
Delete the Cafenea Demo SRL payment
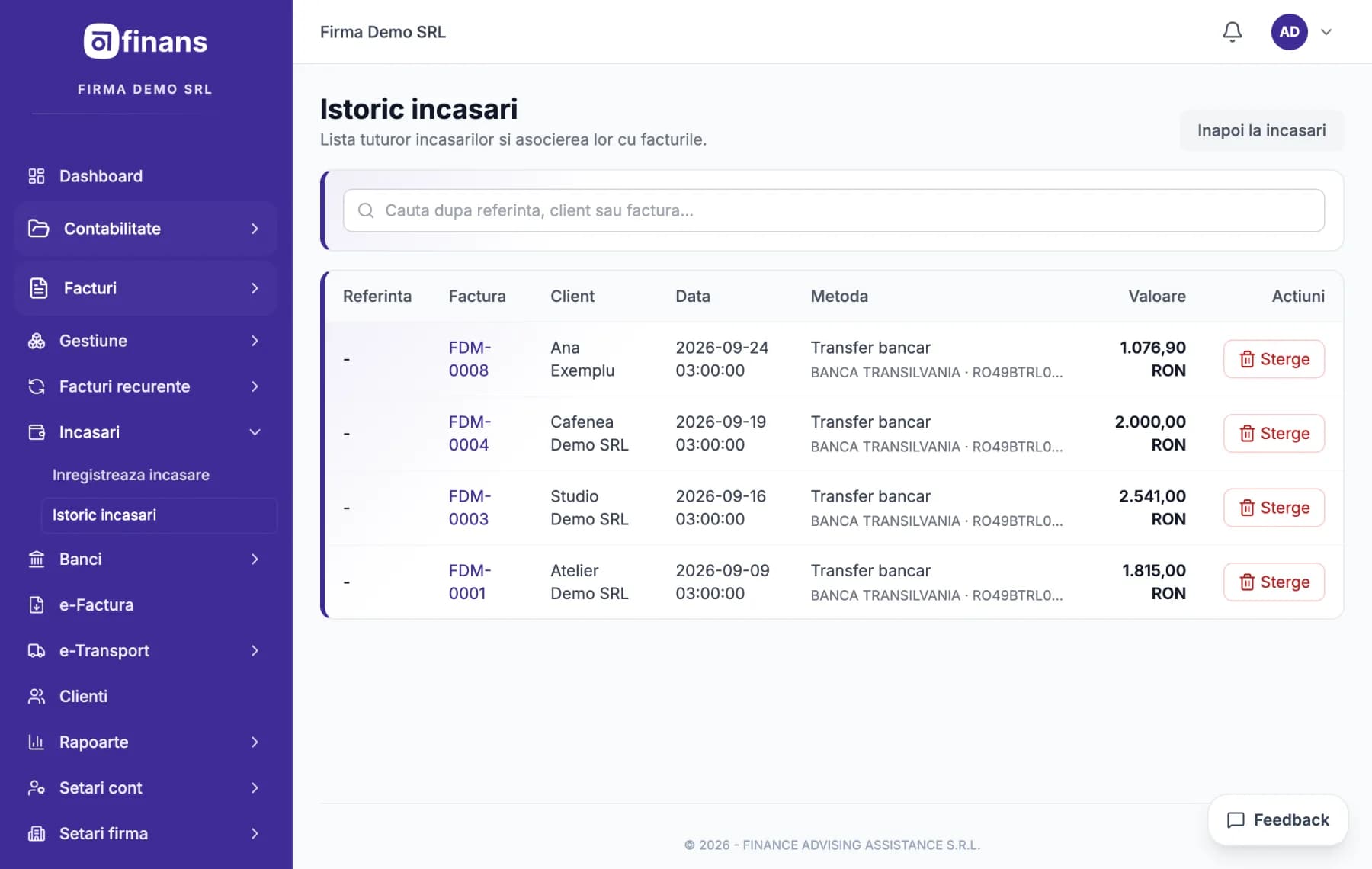point(1274,433)
